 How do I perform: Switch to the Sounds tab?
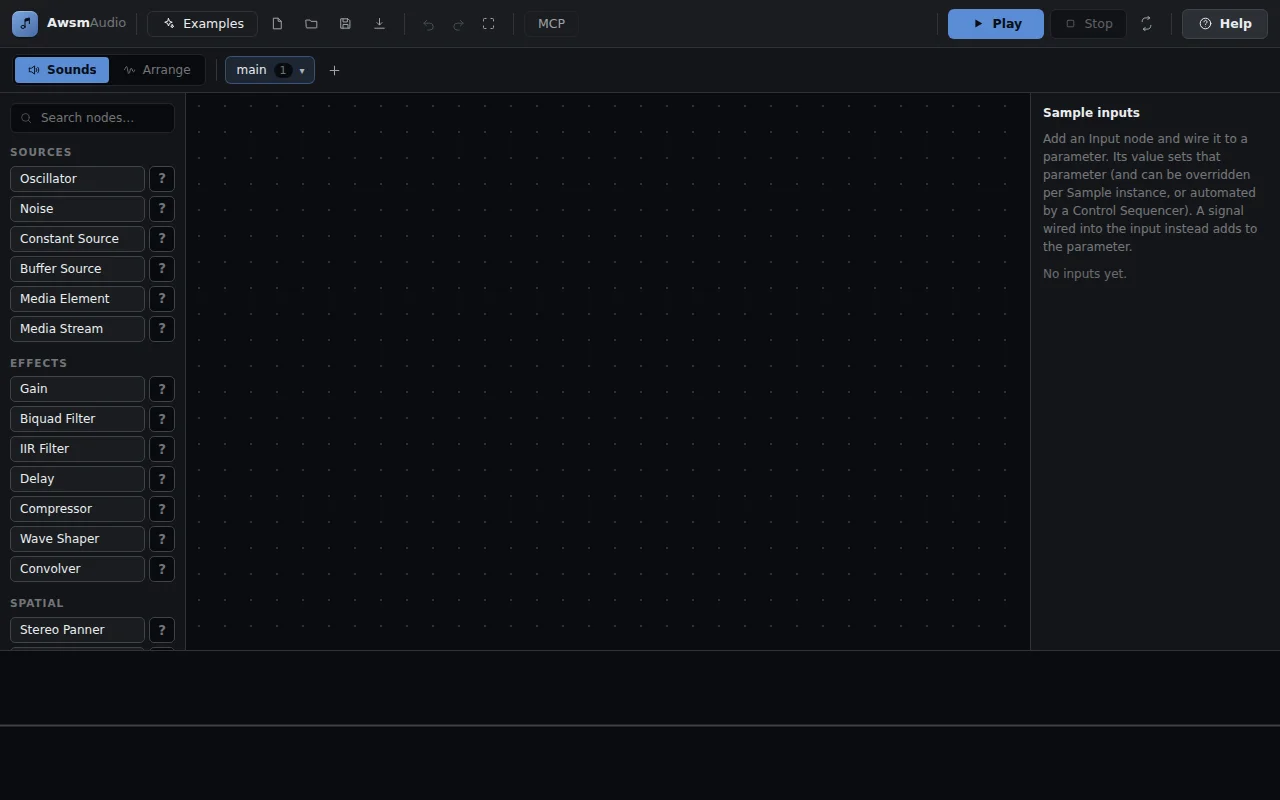coord(62,70)
